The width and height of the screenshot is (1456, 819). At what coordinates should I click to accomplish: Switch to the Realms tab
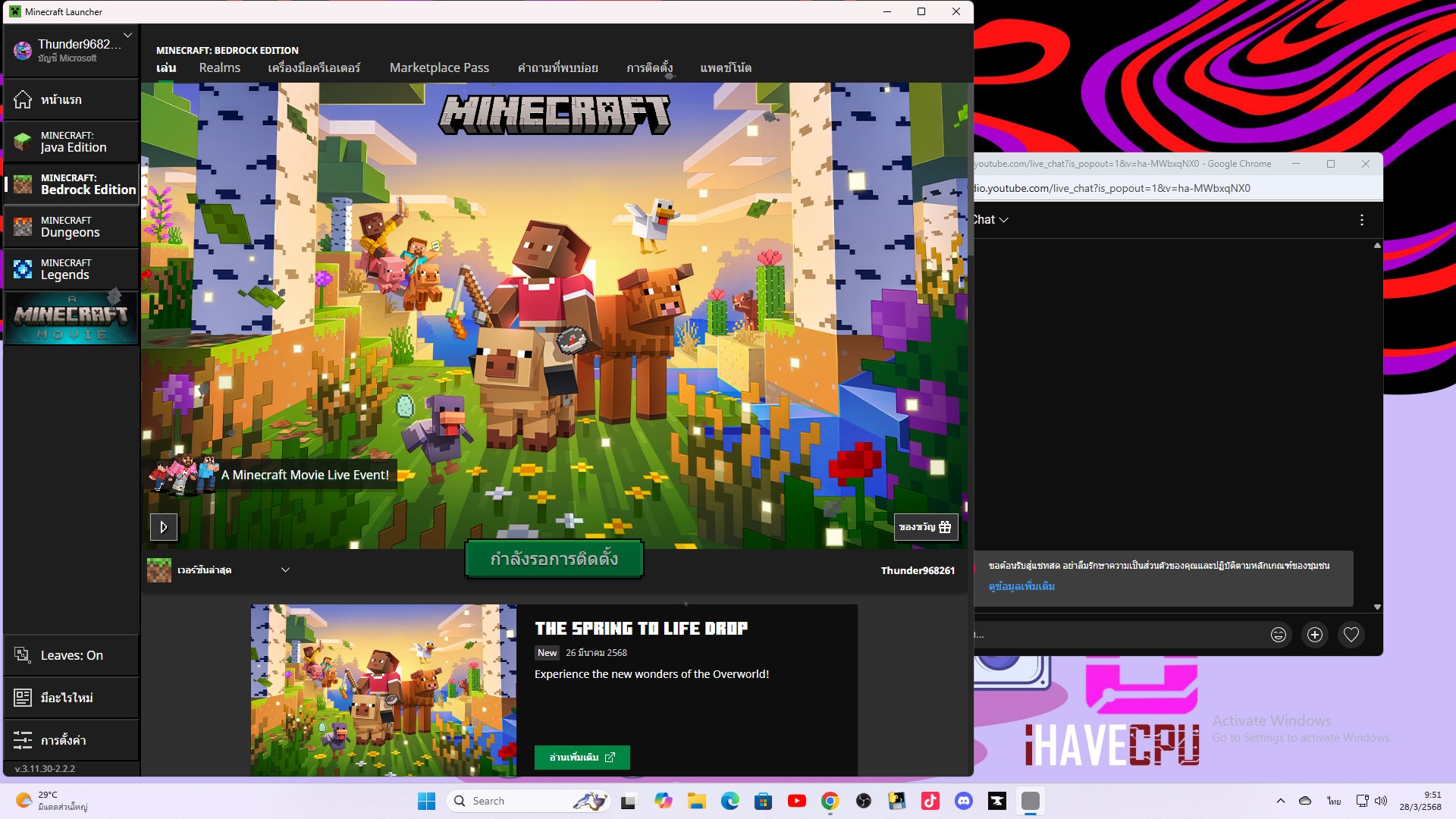(x=220, y=67)
